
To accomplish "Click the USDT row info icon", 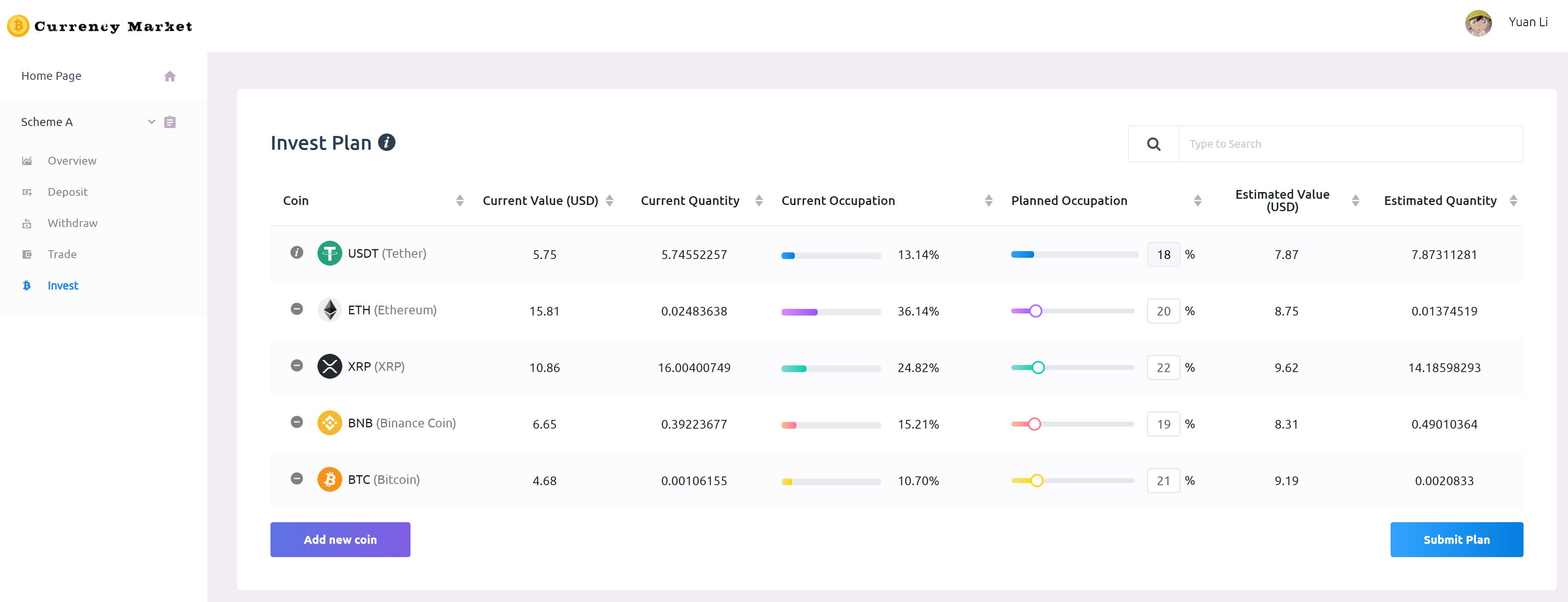I will pos(296,252).
